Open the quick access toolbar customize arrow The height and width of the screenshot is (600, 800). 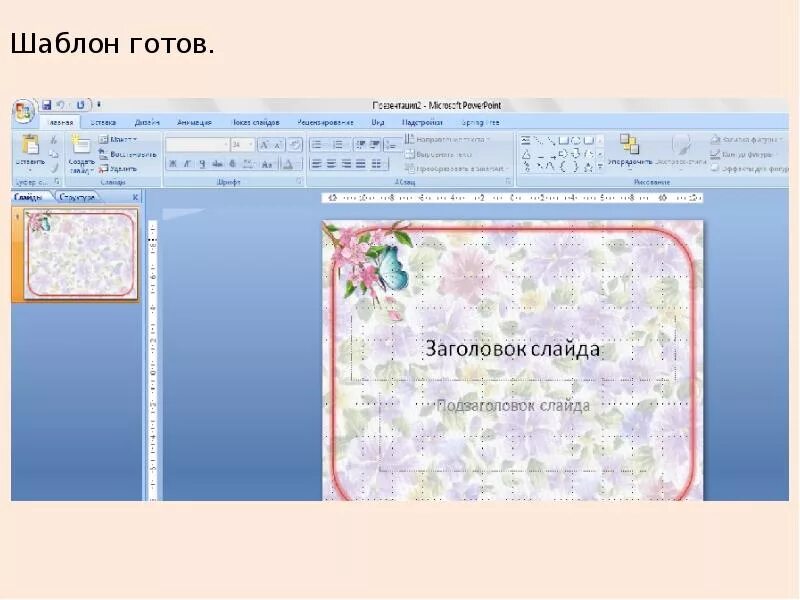[x=98, y=105]
